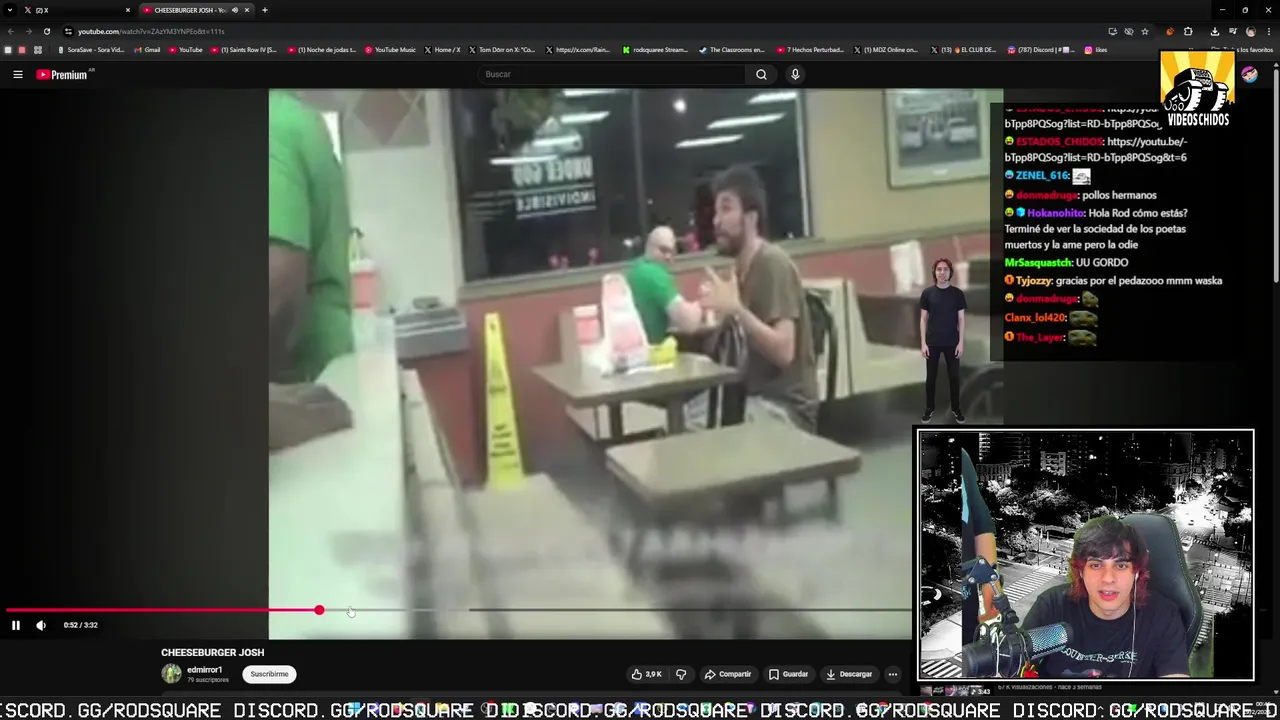Start voice search with microphone icon
The width and height of the screenshot is (1280, 720).
coord(795,74)
